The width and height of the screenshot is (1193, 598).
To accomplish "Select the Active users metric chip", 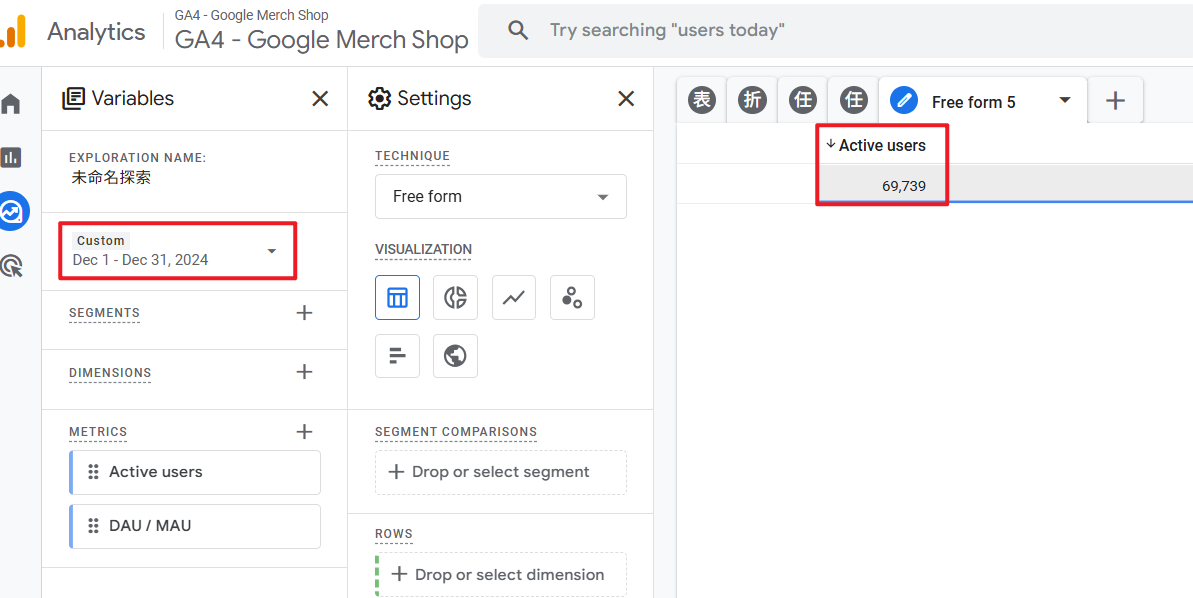I will 195,472.
